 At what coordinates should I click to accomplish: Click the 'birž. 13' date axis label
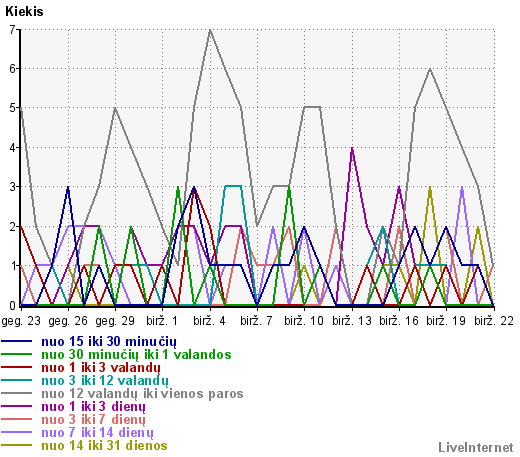[x=352, y=321]
